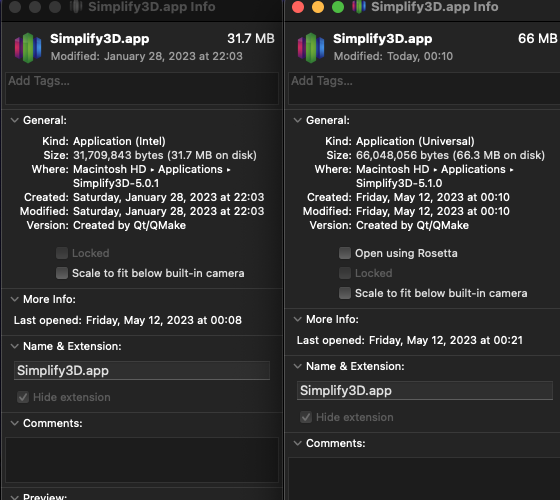Click Add Tags field in left window
The height and width of the screenshot is (500, 560).
142,89
